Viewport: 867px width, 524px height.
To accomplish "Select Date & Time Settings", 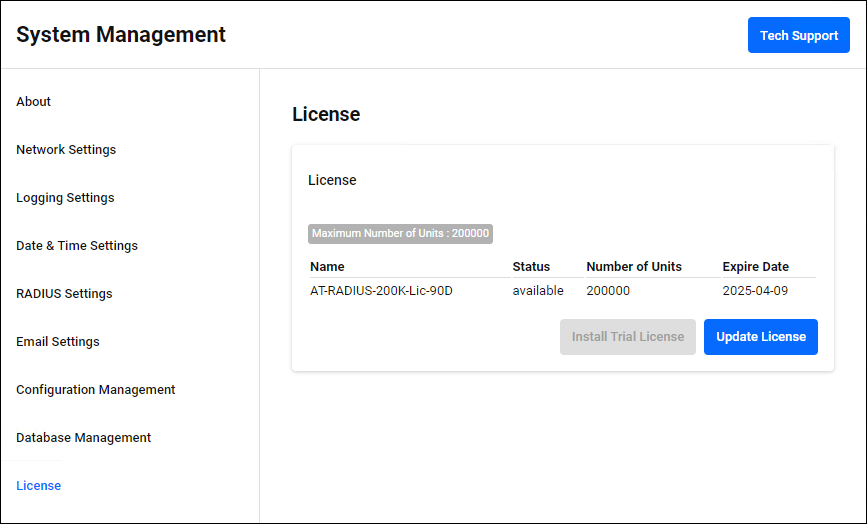I will tap(77, 246).
